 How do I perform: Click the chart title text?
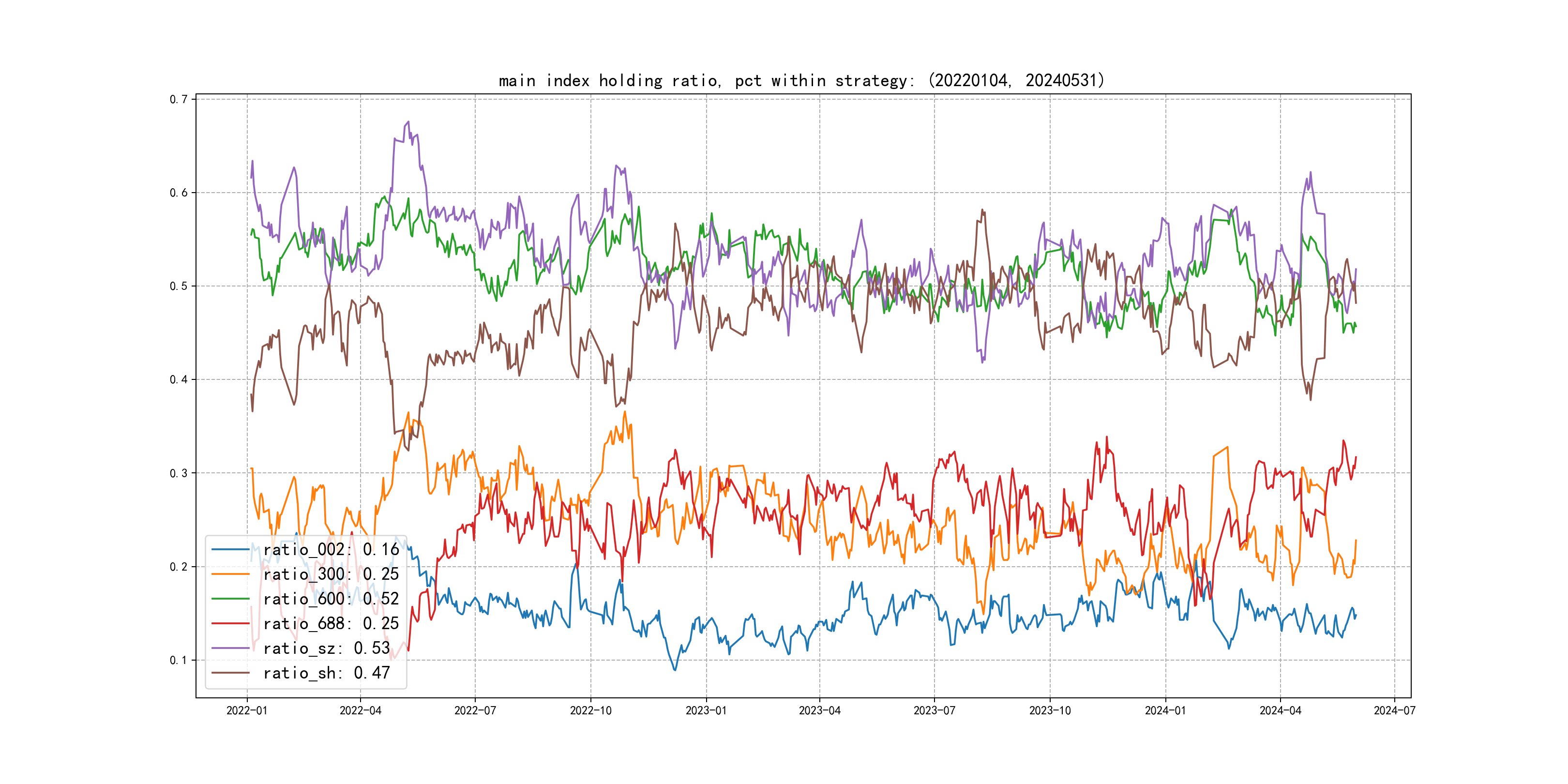pos(801,80)
